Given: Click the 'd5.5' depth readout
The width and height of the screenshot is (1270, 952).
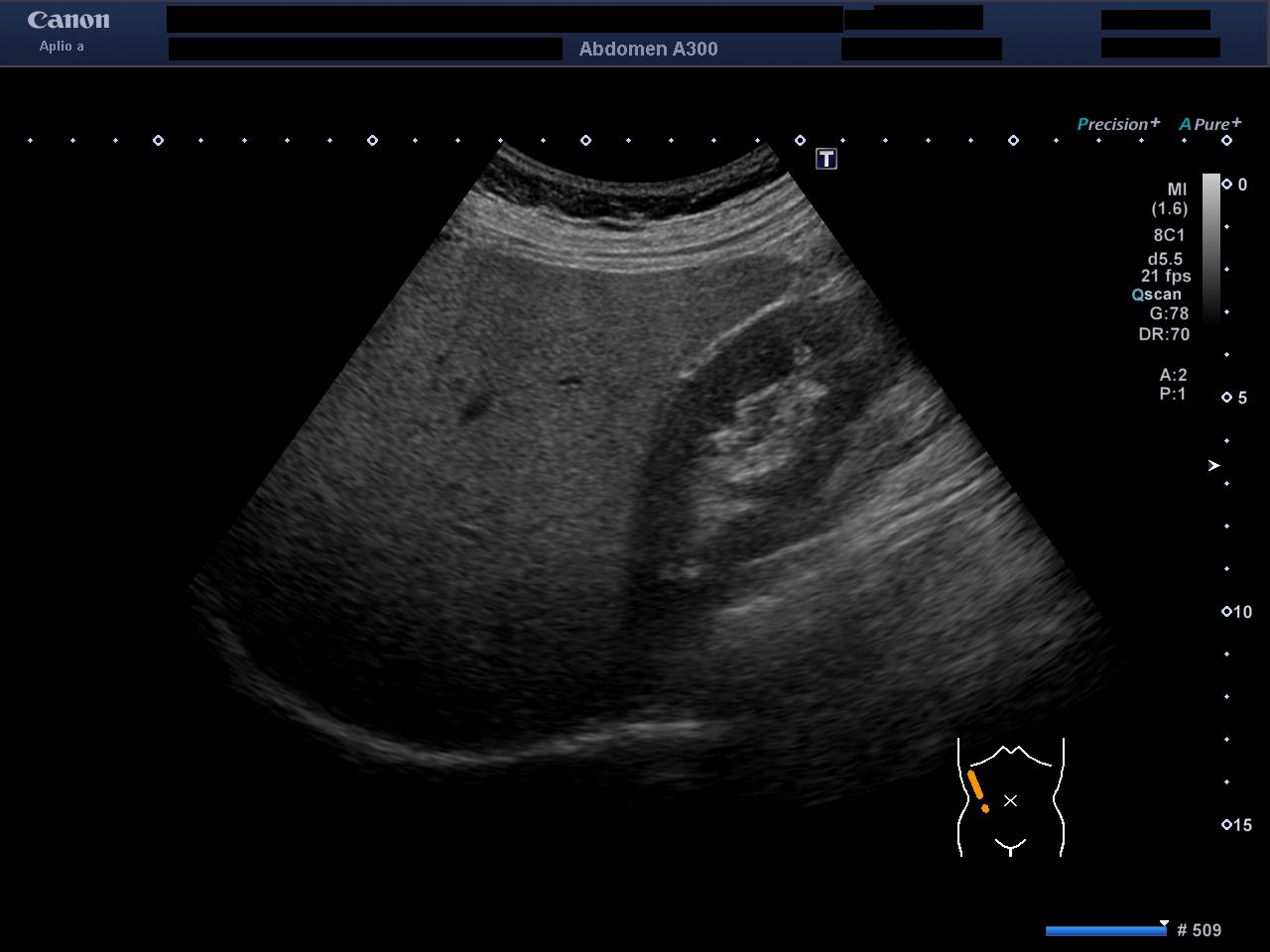Looking at the screenshot, I should 1166,259.
